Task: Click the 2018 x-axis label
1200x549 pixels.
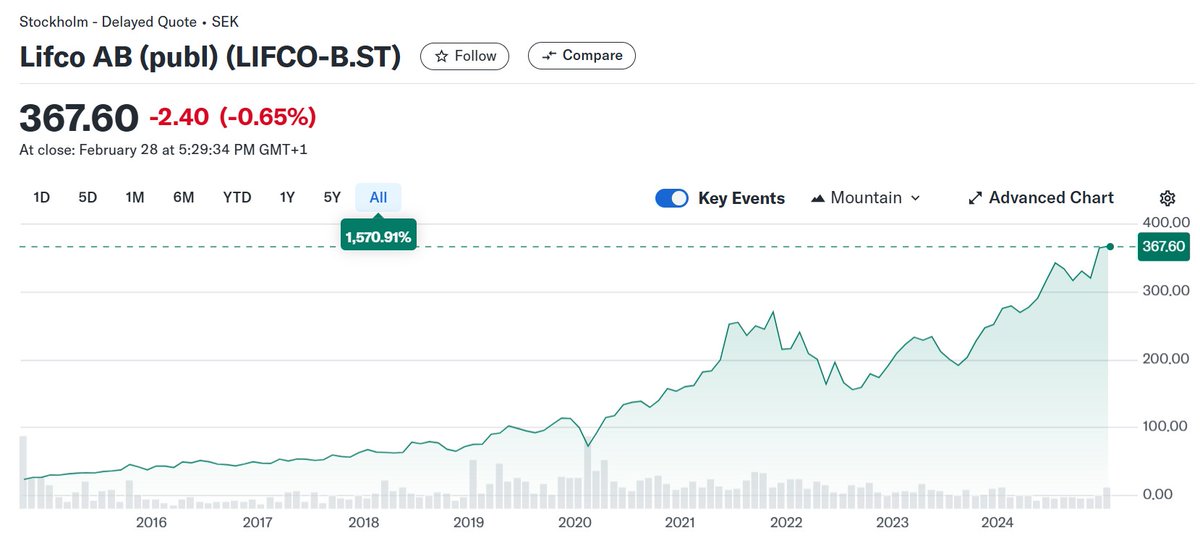Action: tap(363, 522)
